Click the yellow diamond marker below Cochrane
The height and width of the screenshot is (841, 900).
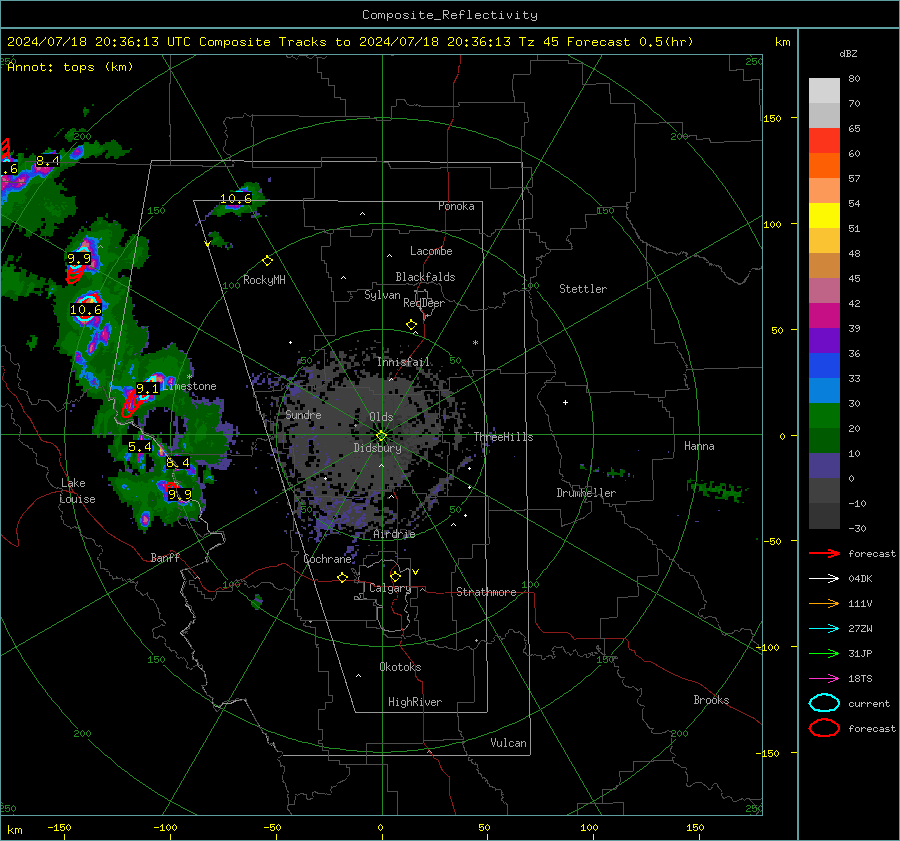click(342, 578)
